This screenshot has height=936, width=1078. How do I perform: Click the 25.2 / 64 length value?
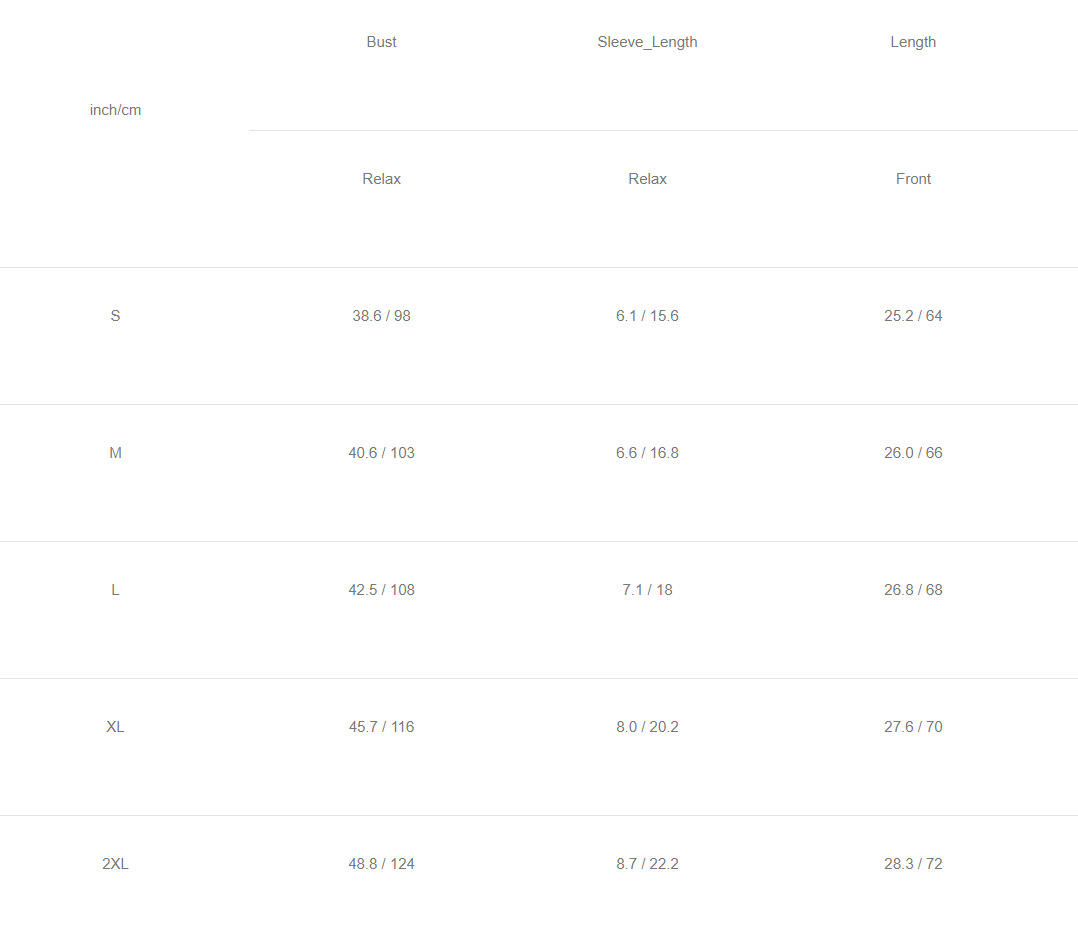coord(913,316)
